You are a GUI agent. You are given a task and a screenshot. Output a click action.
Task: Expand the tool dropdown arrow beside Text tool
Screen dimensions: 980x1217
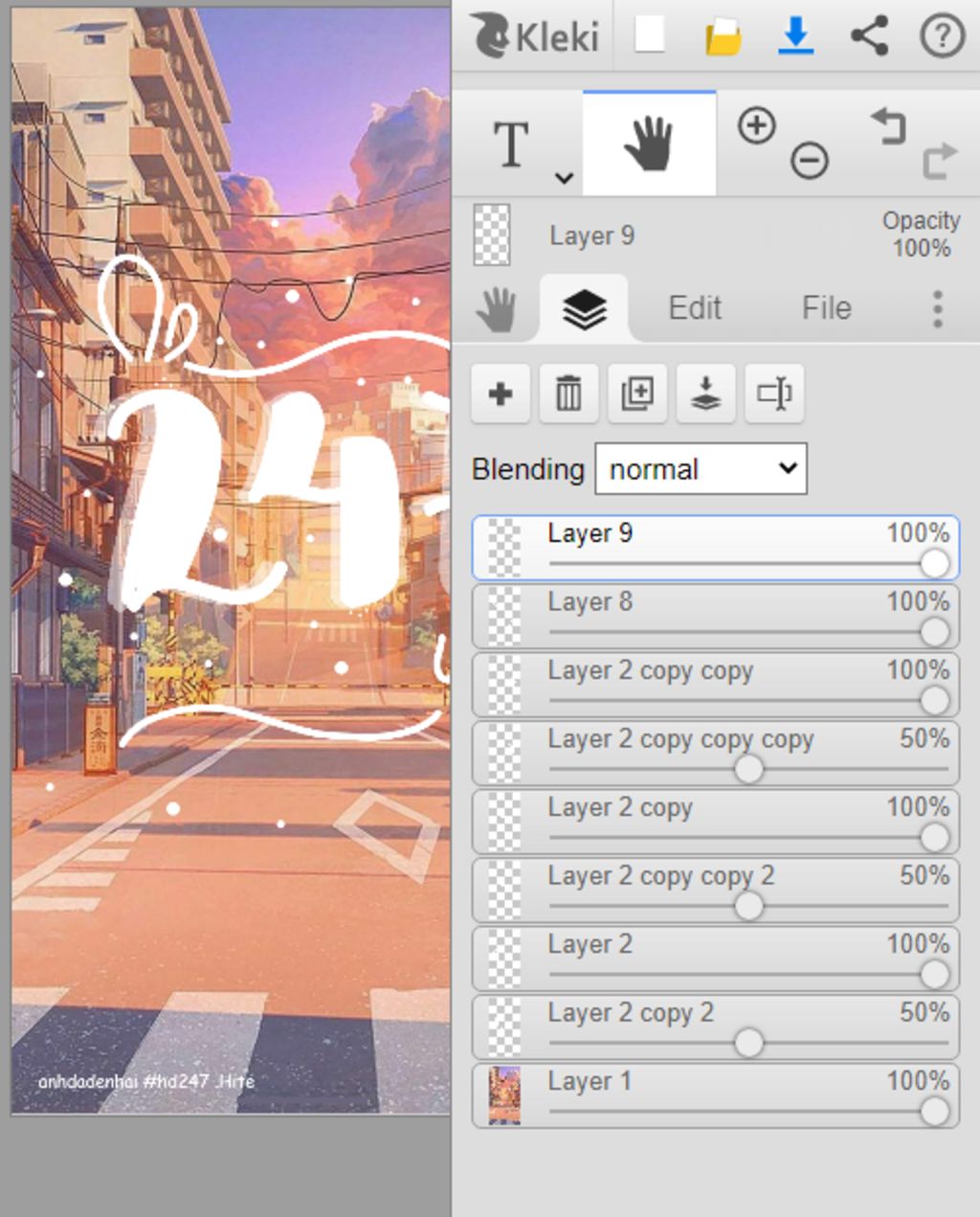[564, 178]
